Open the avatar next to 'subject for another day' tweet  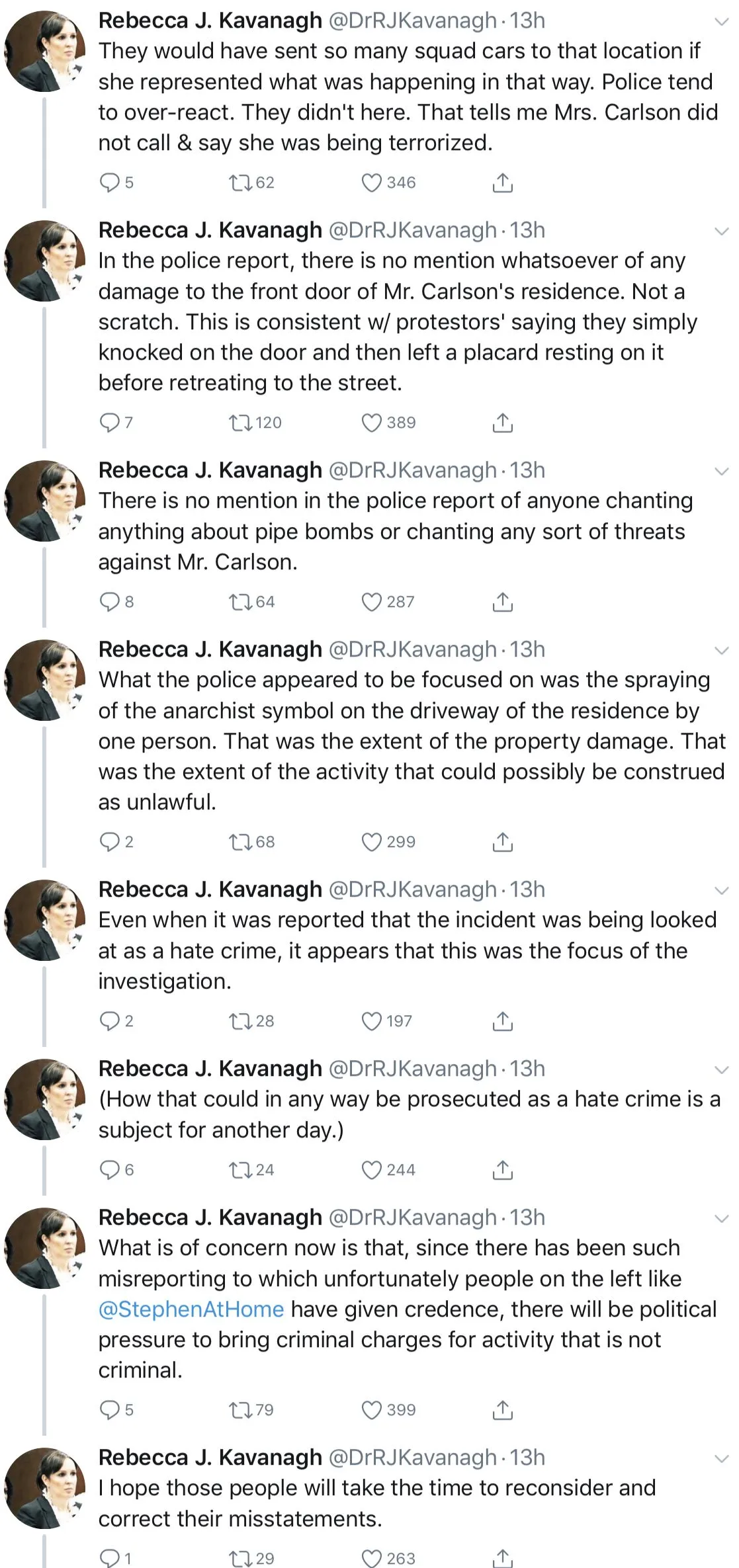[x=45, y=1099]
